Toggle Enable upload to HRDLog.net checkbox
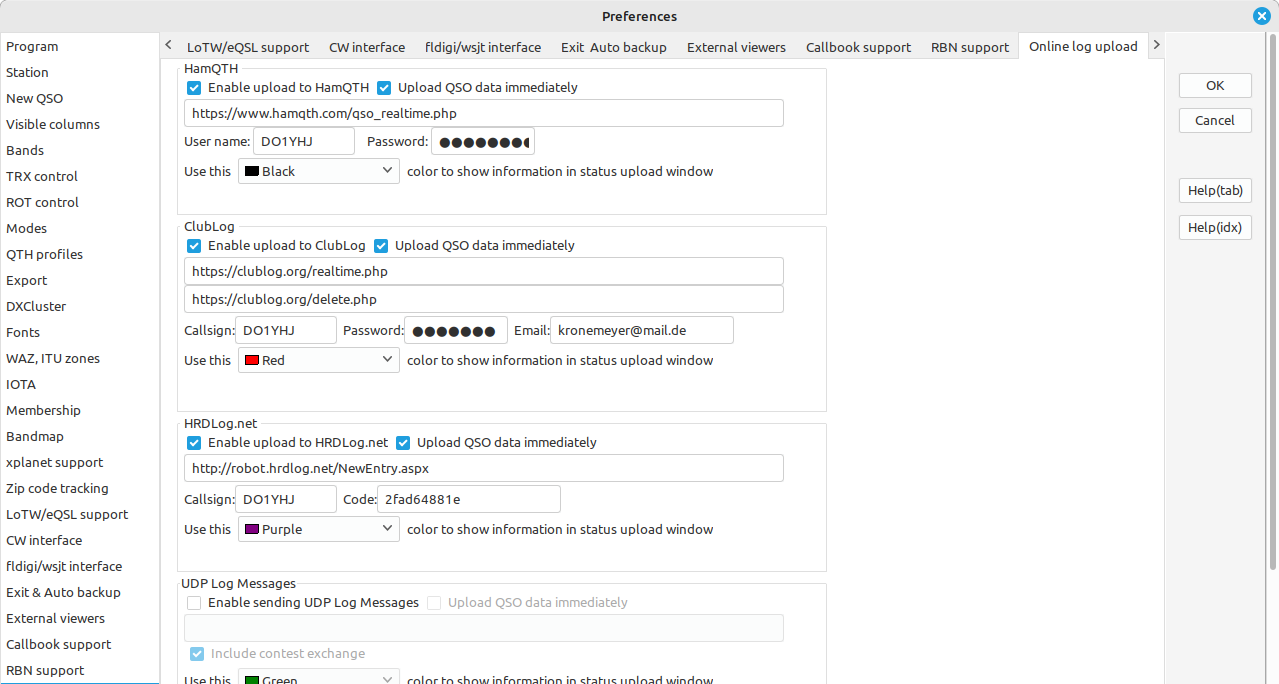This screenshot has width=1279, height=684. point(194,443)
